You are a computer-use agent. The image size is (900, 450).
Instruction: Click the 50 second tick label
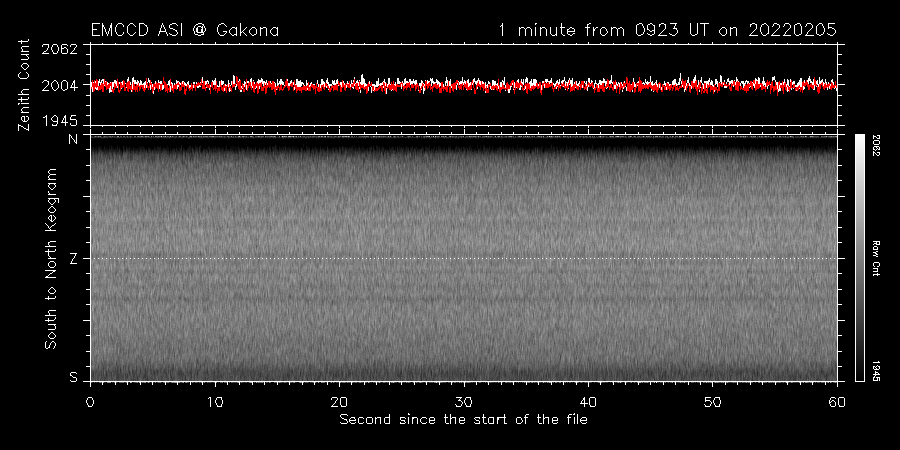[x=712, y=401]
